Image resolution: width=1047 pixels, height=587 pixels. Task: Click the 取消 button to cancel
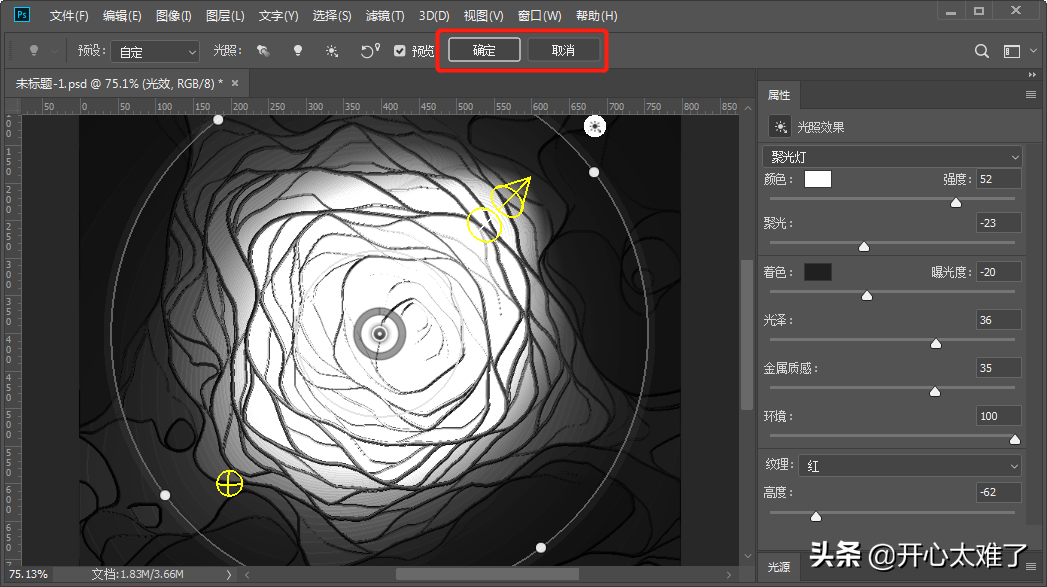tap(564, 50)
